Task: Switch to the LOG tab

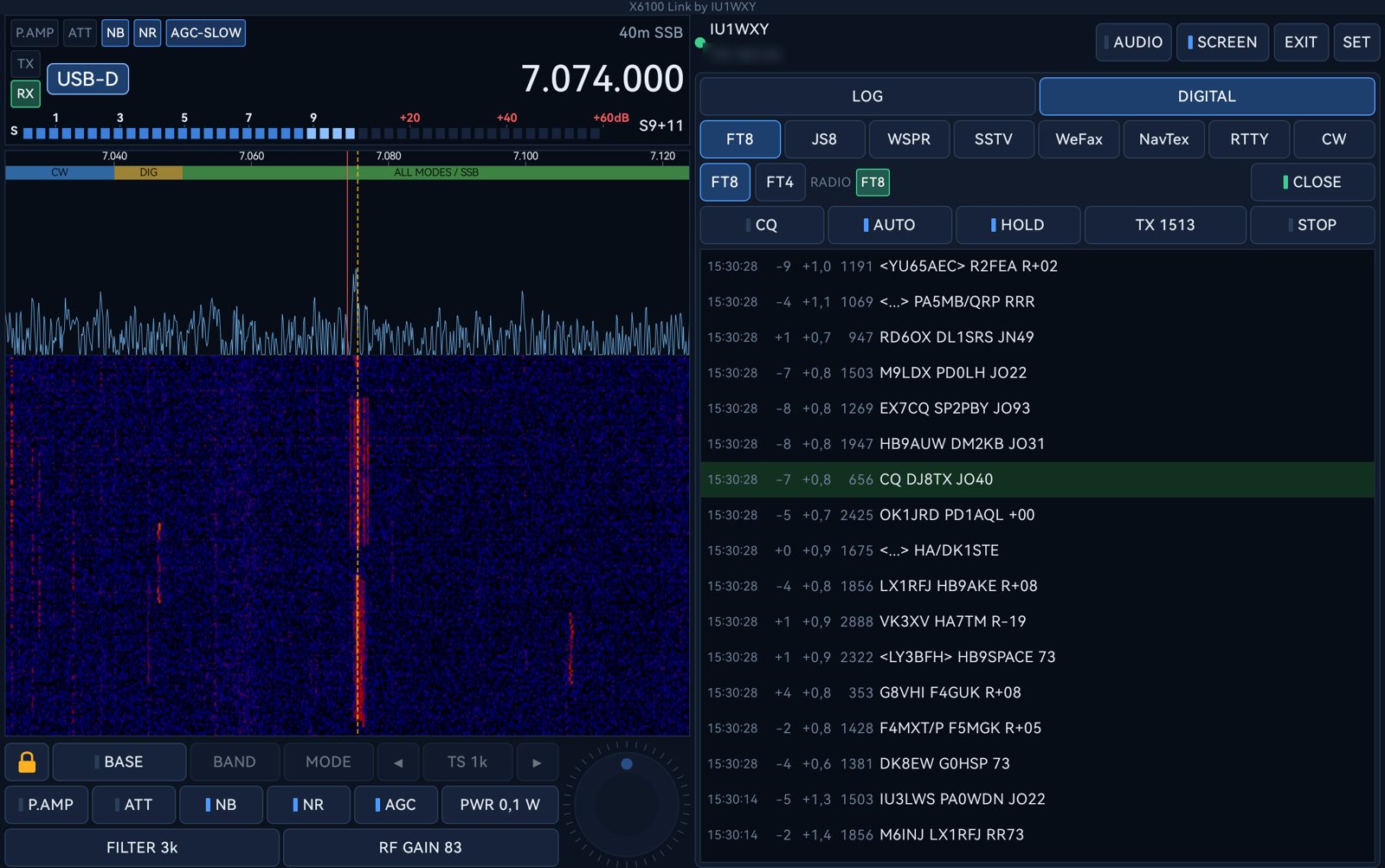Action: coord(867,96)
